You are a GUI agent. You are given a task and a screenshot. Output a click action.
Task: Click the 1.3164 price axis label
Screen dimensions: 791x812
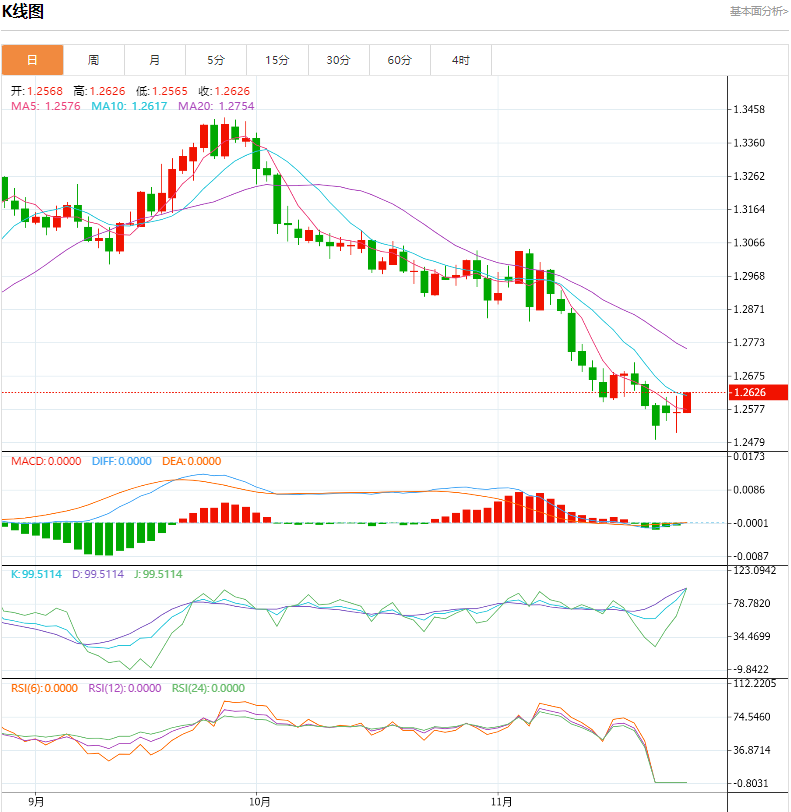[749, 209]
